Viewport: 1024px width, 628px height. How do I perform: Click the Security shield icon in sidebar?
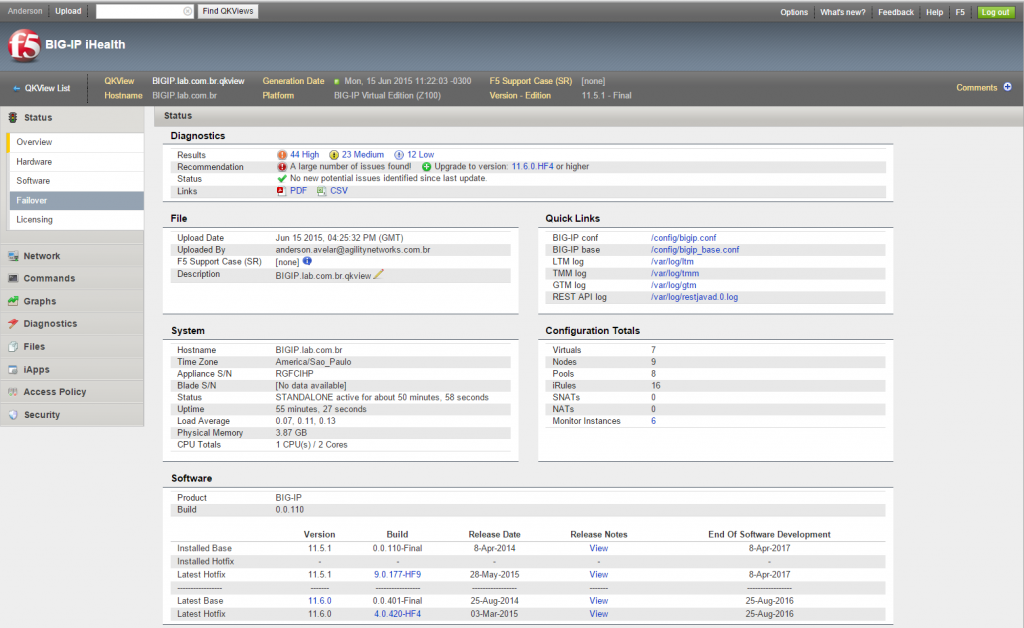(11, 415)
